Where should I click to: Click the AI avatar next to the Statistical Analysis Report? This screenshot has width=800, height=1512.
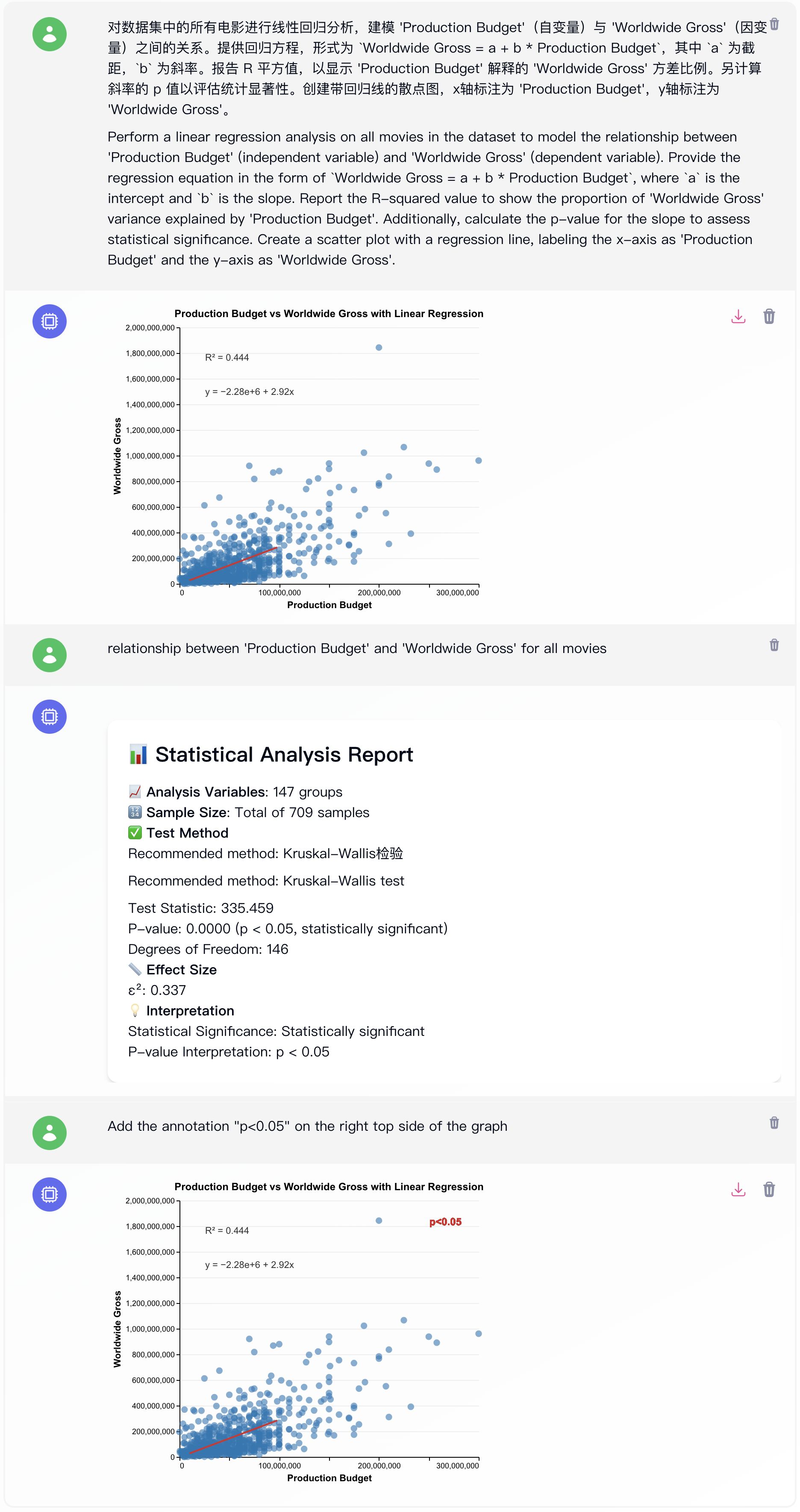click(49, 716)
